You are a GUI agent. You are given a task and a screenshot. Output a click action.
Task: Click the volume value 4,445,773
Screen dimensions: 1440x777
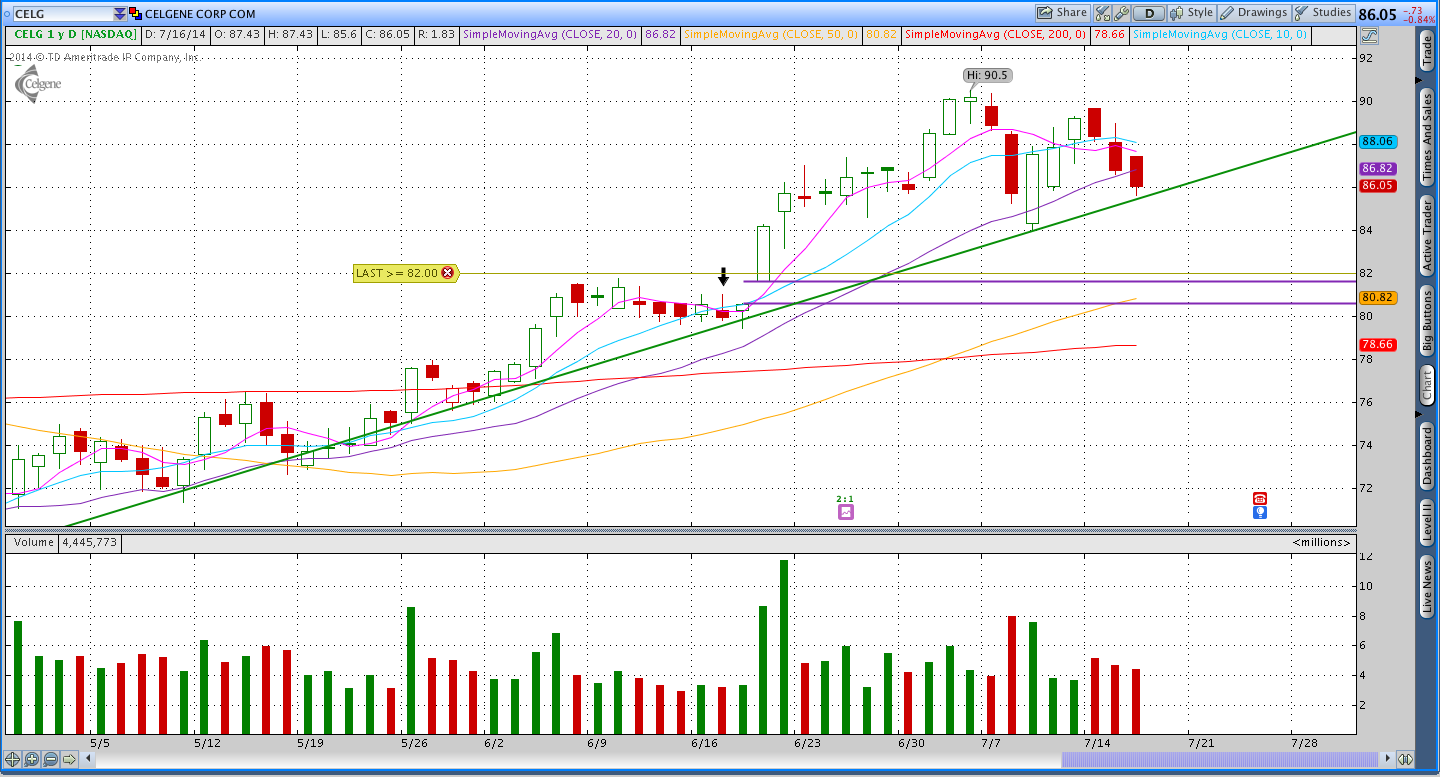(90, 542)
